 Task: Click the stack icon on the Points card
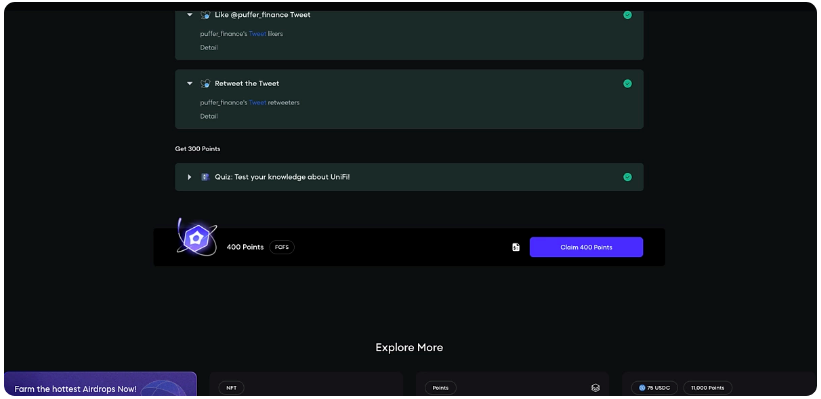pos(595,388)
